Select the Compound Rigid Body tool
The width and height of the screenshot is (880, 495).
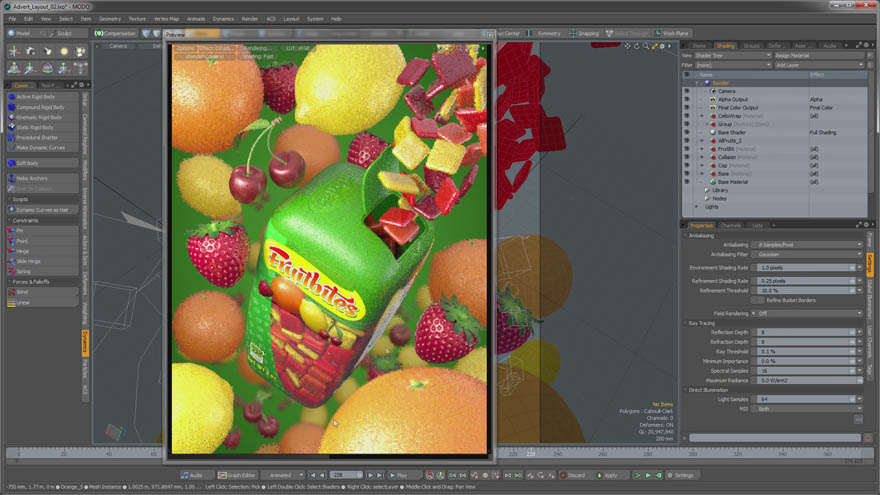click(x=42, y=107)
